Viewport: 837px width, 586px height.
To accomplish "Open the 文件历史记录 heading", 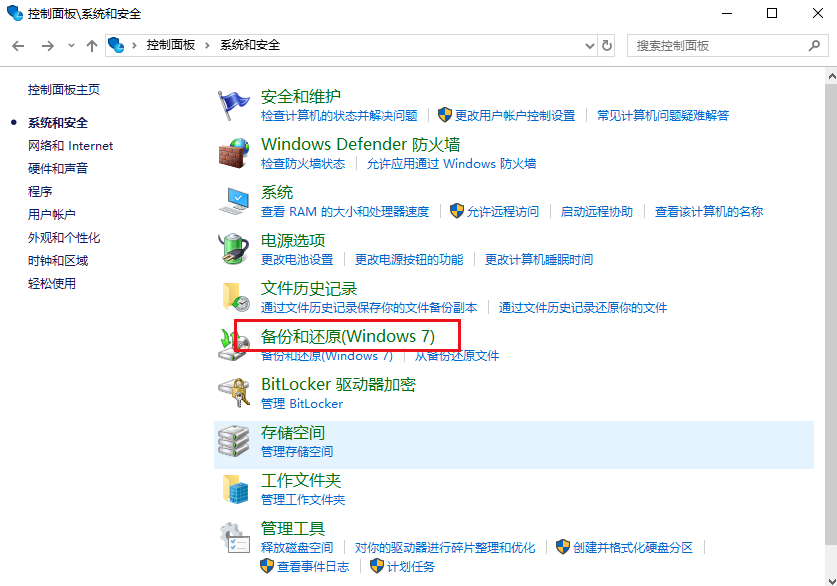I will [x=309, y=289].
